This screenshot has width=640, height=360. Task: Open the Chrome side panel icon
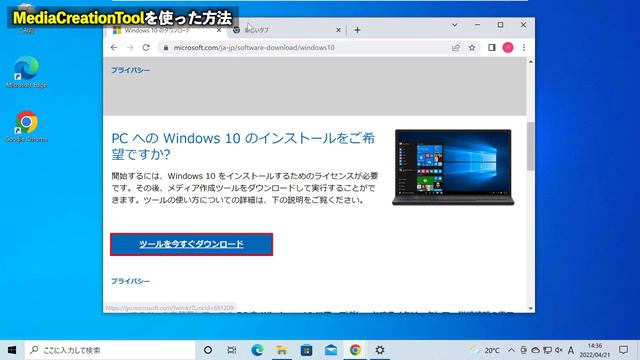[x=492, y=48]
